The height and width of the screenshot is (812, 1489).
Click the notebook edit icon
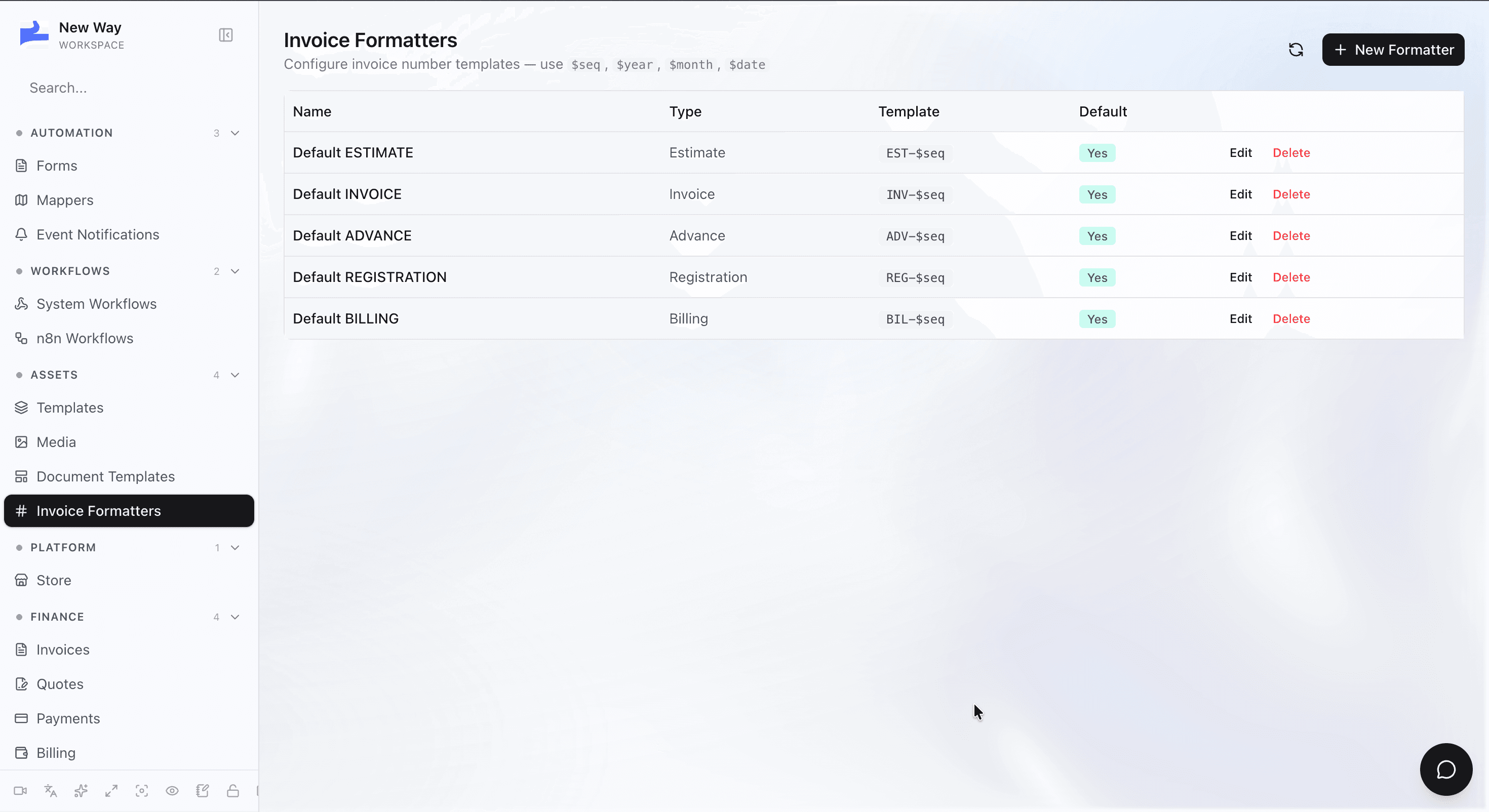pyautogui.click(x=202, y=791)
